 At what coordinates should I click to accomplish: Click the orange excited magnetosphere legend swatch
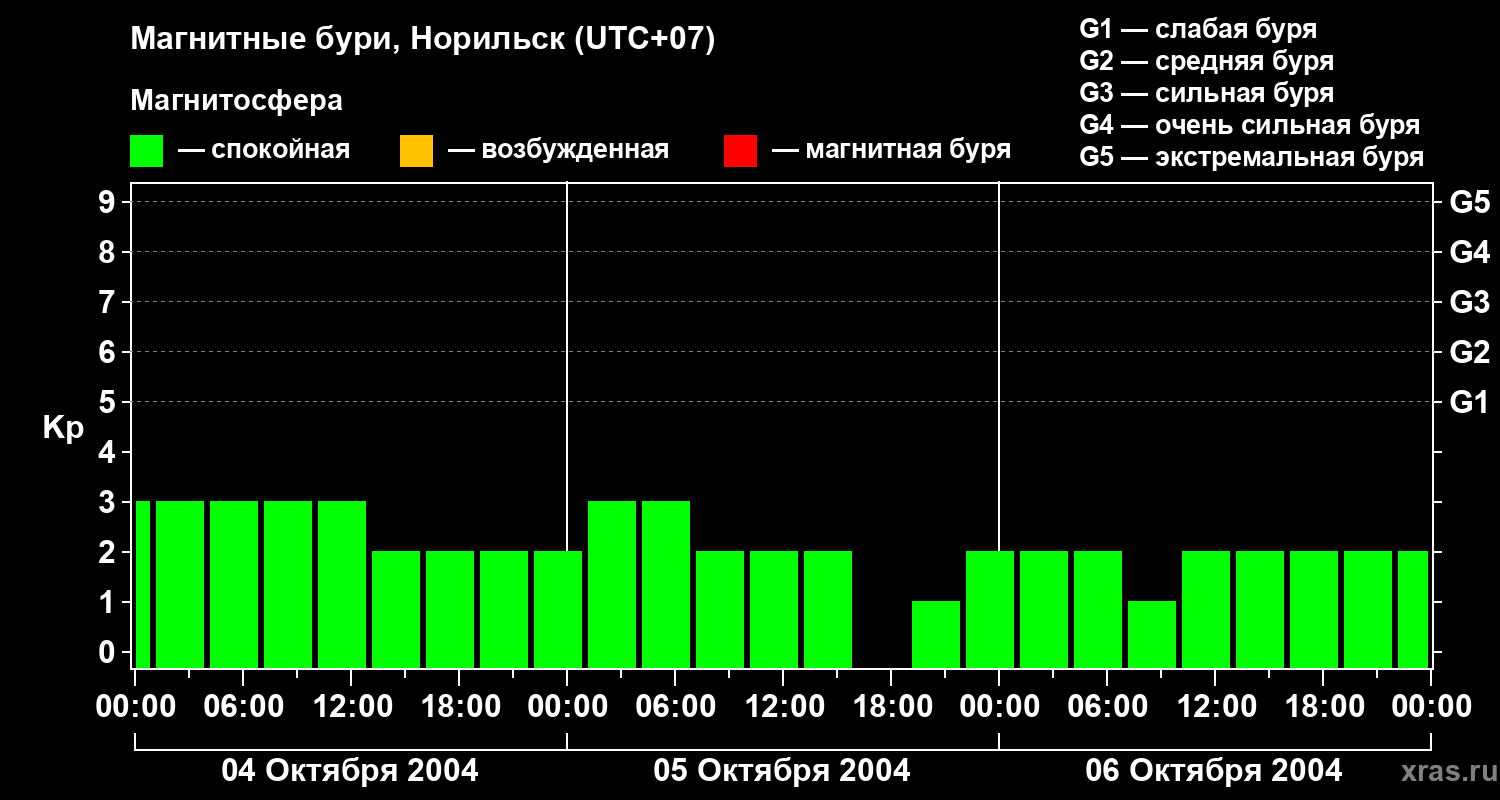pyautogui.click(x=416, y=151)
